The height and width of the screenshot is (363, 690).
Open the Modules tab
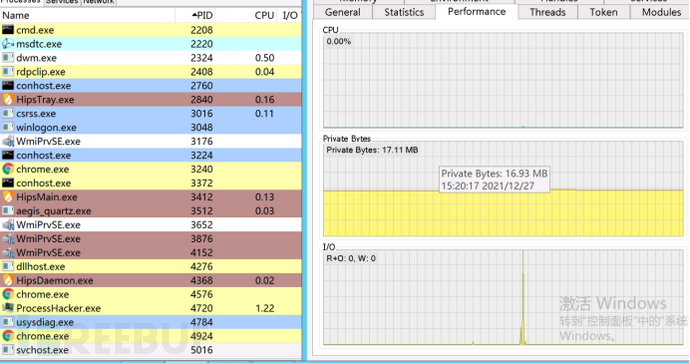tap(661, 12)
